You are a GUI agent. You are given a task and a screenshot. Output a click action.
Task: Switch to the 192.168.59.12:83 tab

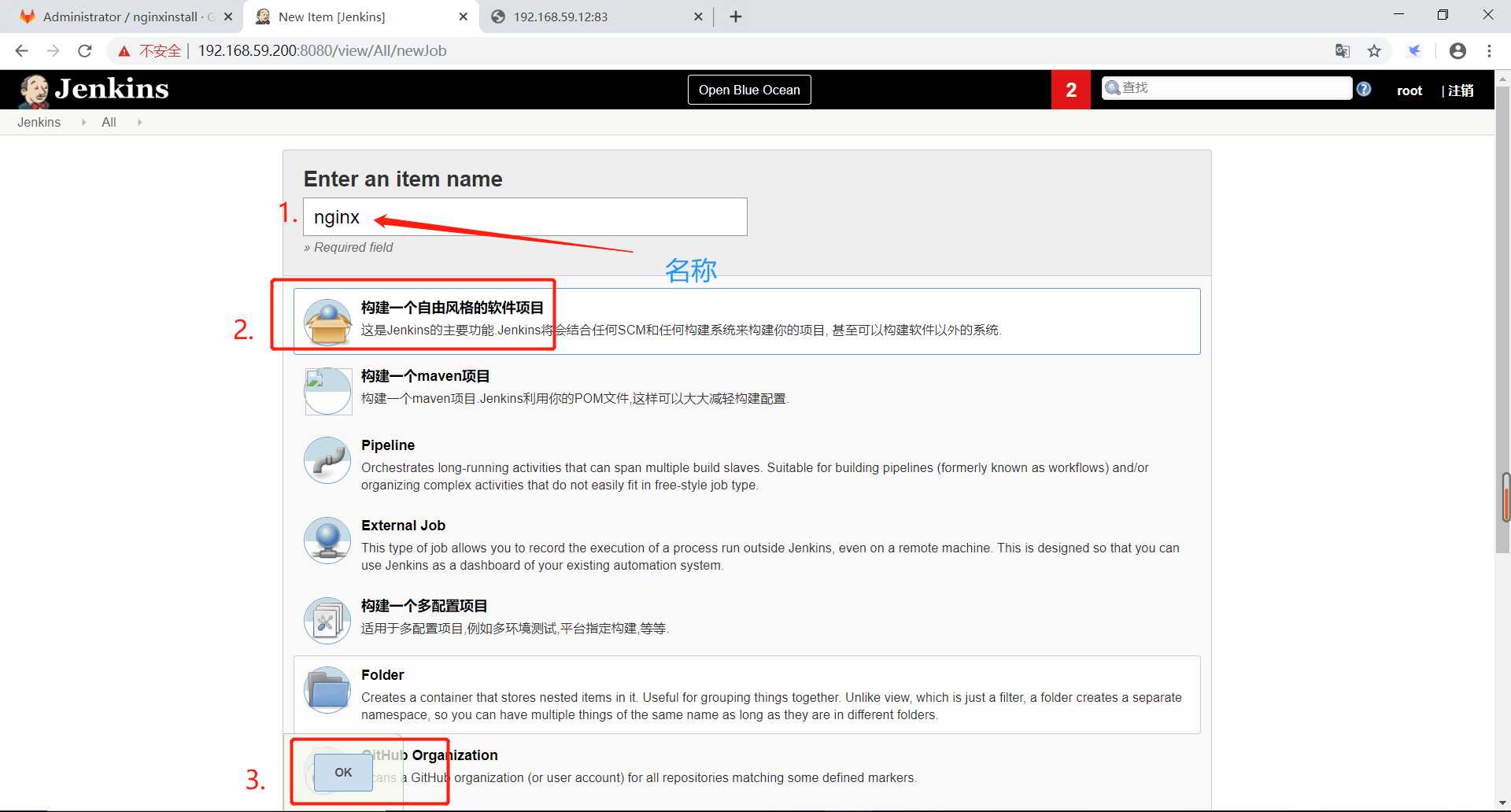tap(596, 17)
